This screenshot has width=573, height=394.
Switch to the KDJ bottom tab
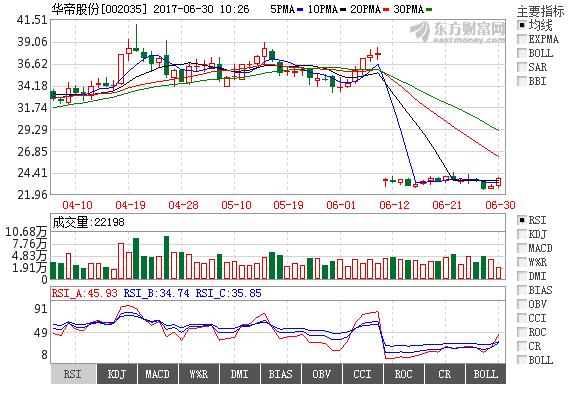tap(117, 374)
